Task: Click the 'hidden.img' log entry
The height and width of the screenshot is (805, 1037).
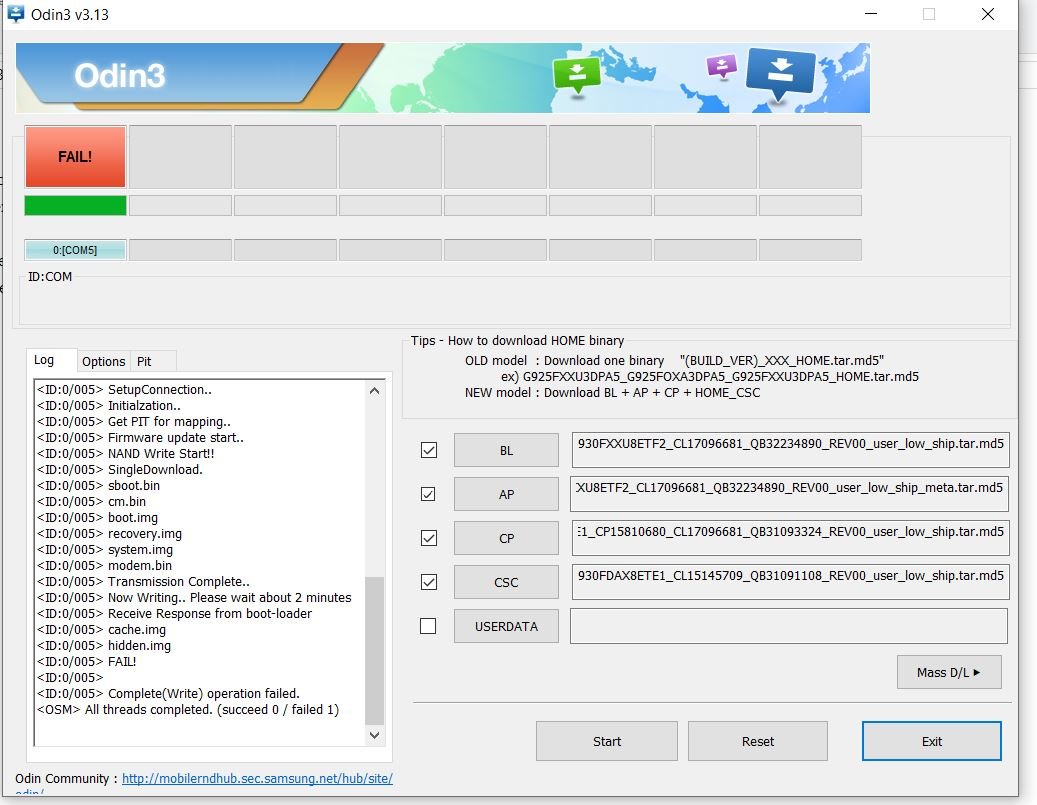Action: point(104,646)
